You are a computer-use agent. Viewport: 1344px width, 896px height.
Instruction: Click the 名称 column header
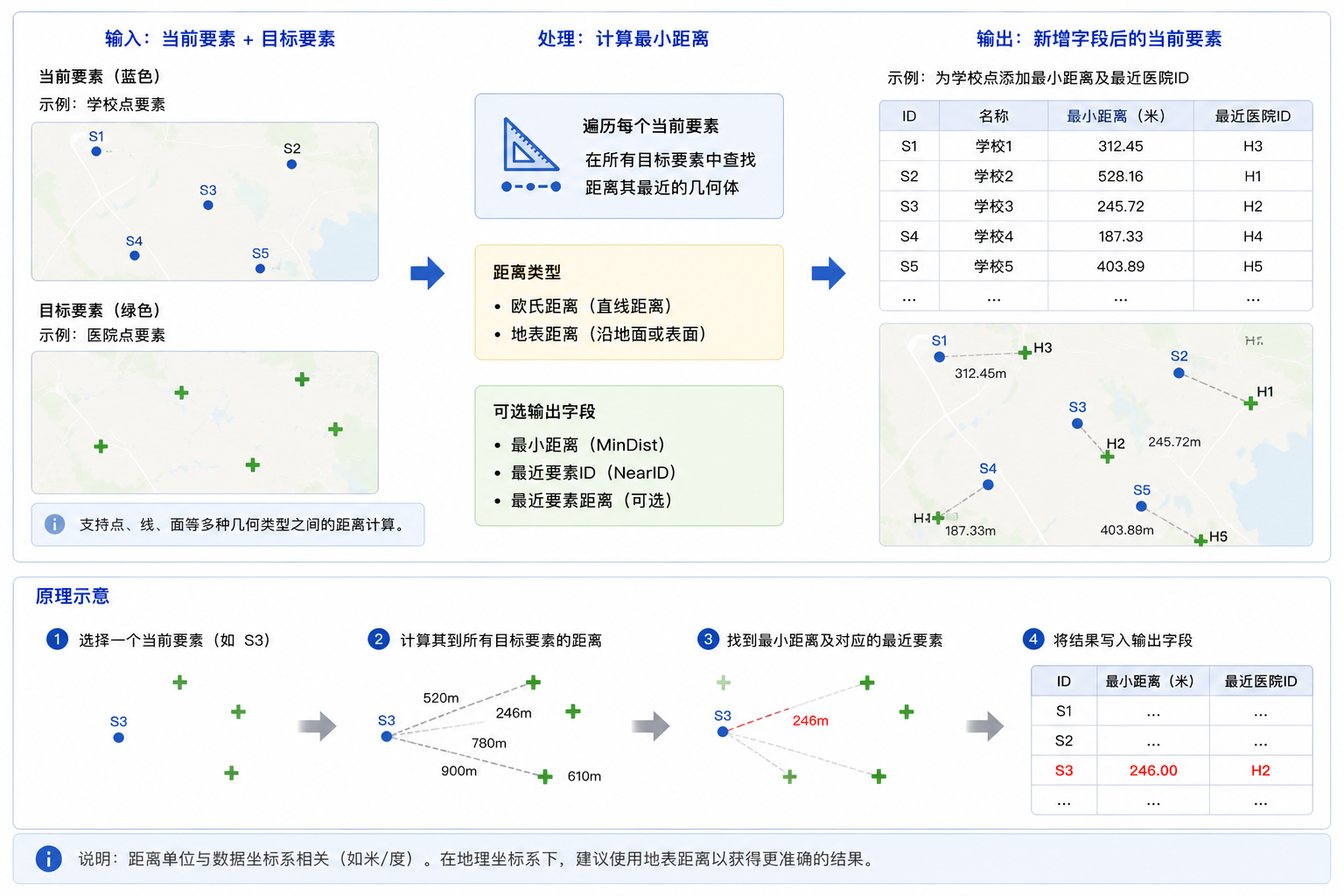coord(993,116)
